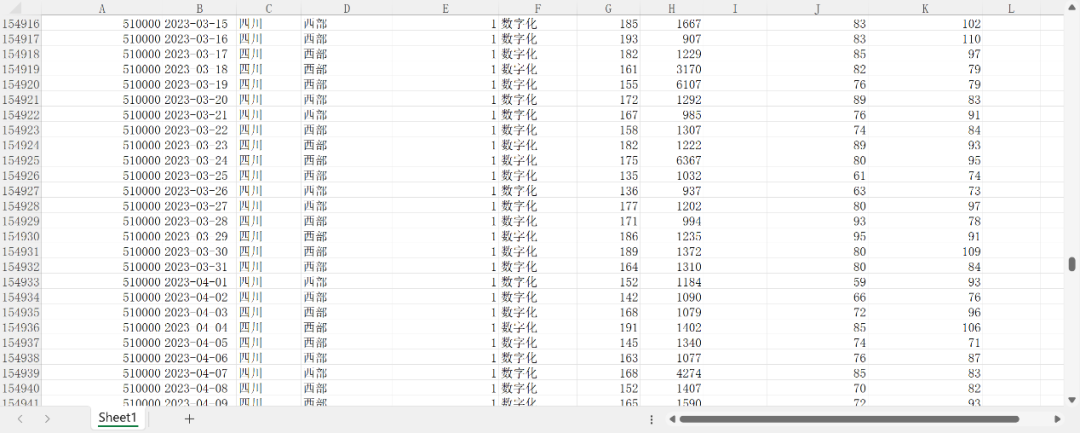Select column H header
Screen dimensions: 1080x433
(x=672, y=8)
